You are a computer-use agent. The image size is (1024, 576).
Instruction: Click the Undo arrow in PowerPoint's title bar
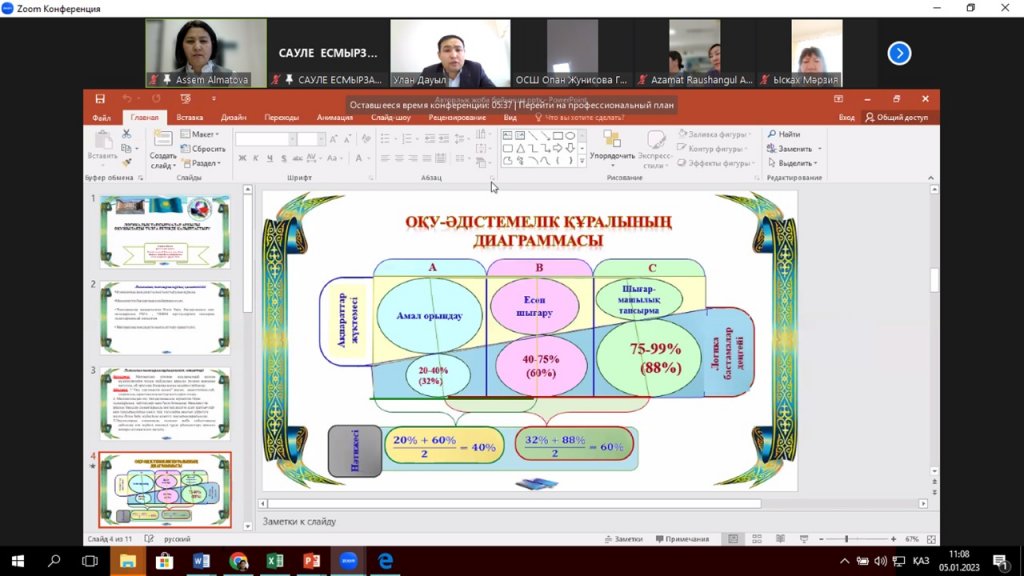[127, 99]
